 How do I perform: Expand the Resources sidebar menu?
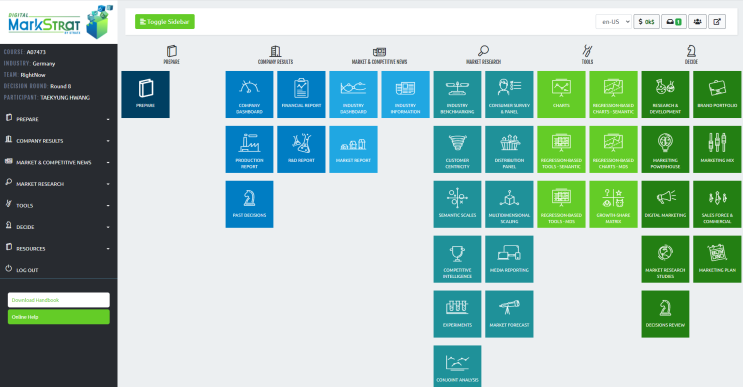tap(59, 248)
